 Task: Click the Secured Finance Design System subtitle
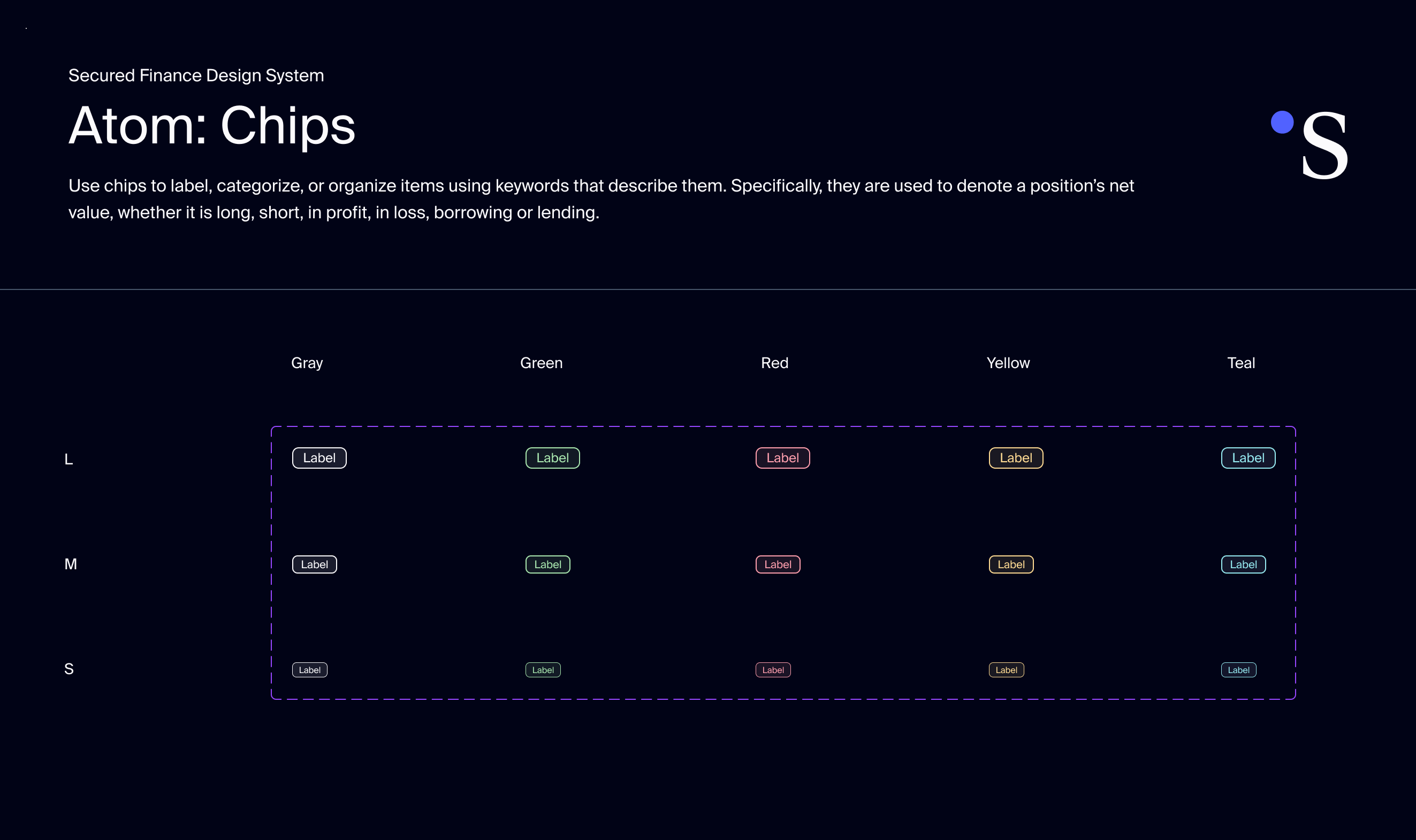[x=196, y=75]
